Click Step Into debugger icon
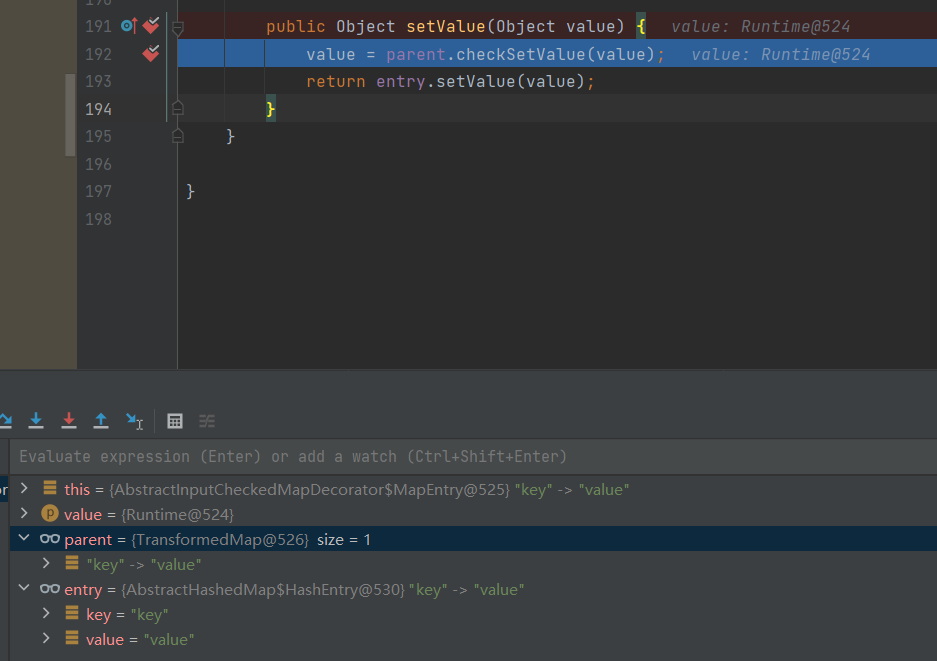This screenshot has height=661, width=937. click(x=36, y=421)
